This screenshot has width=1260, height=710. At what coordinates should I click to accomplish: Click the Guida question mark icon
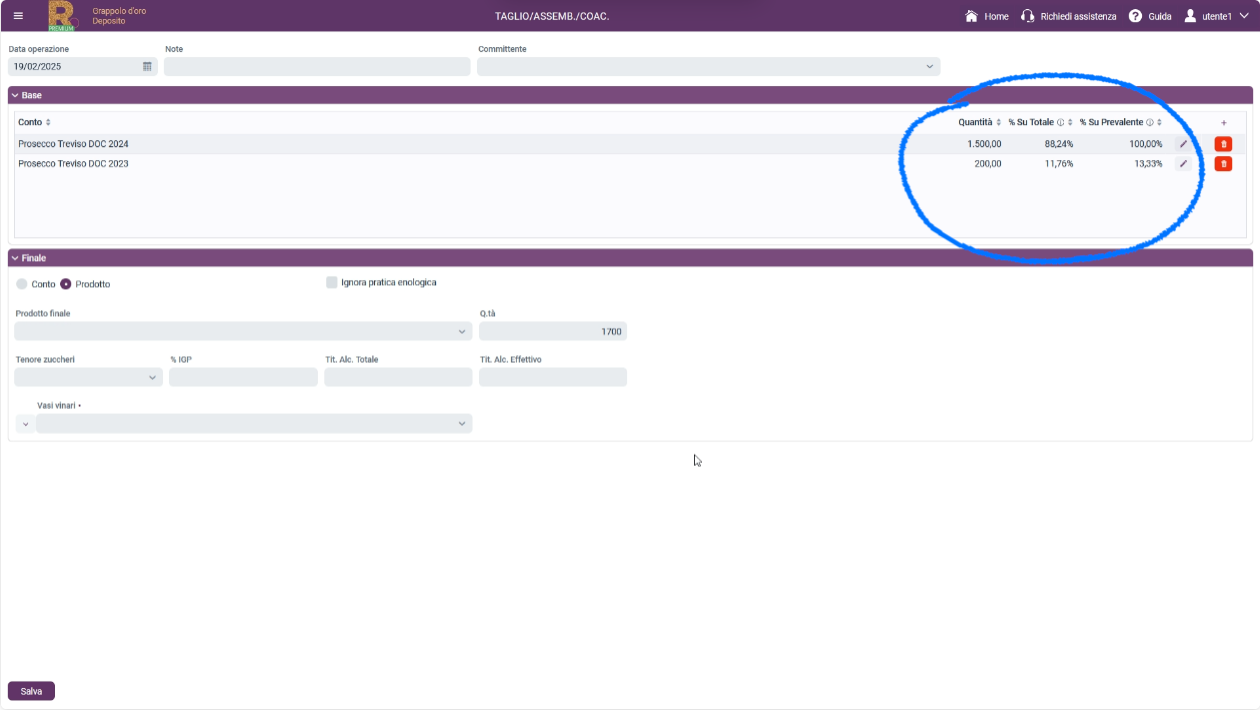(1136, 16)
